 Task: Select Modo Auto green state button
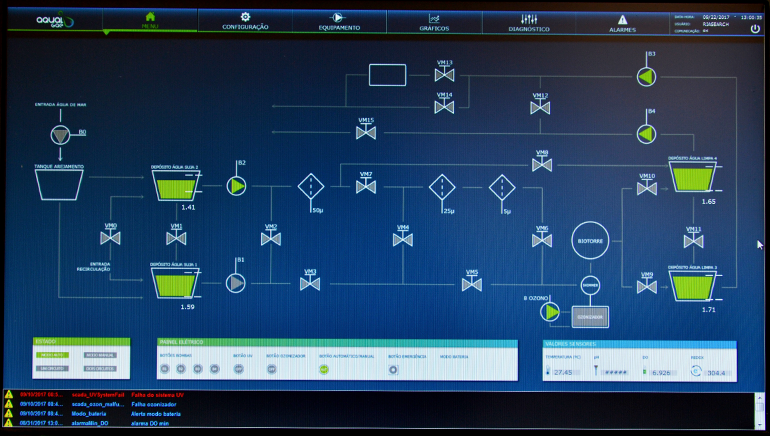[x=50, y=355]
